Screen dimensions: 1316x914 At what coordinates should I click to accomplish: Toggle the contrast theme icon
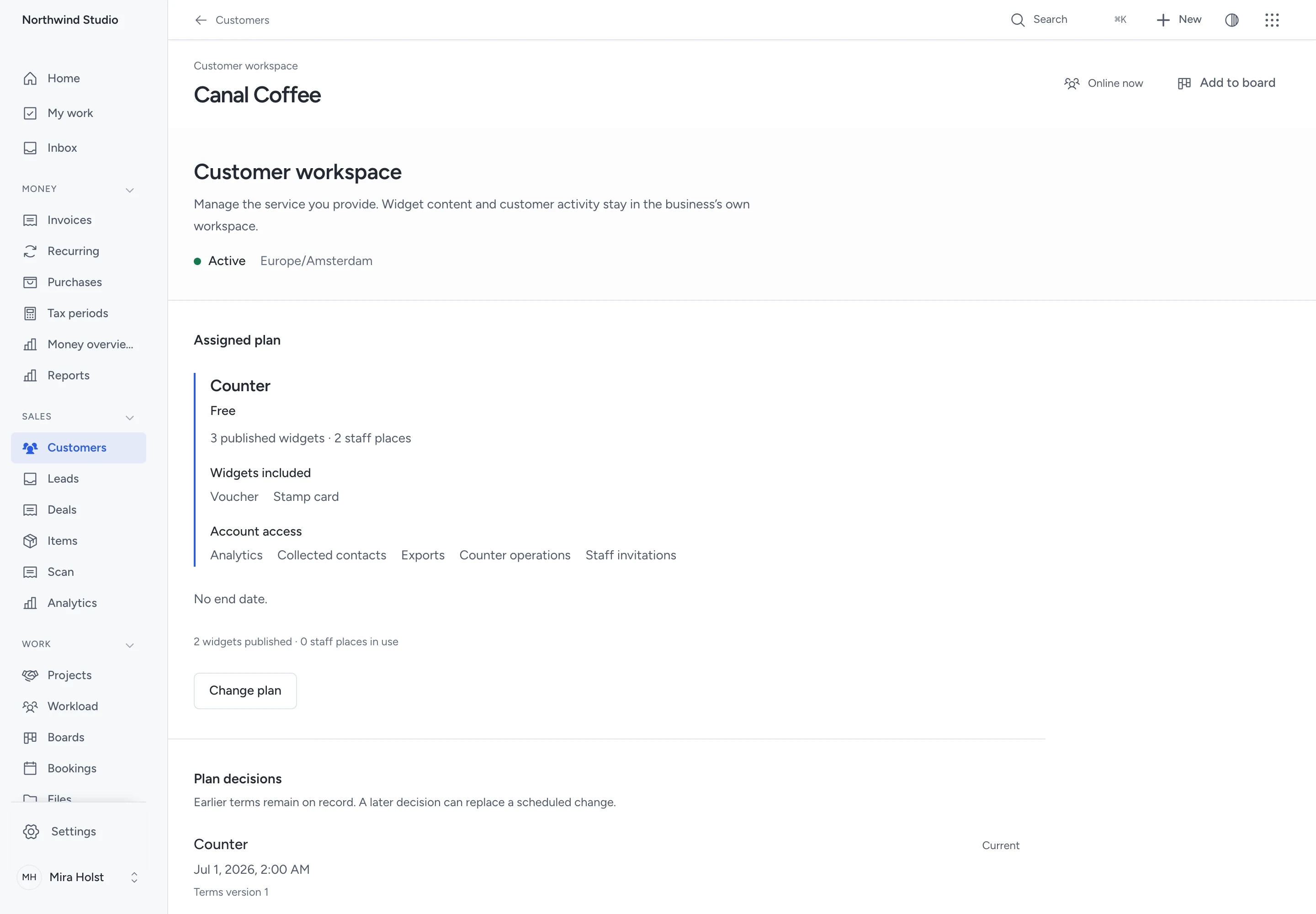coord(1231,20)
